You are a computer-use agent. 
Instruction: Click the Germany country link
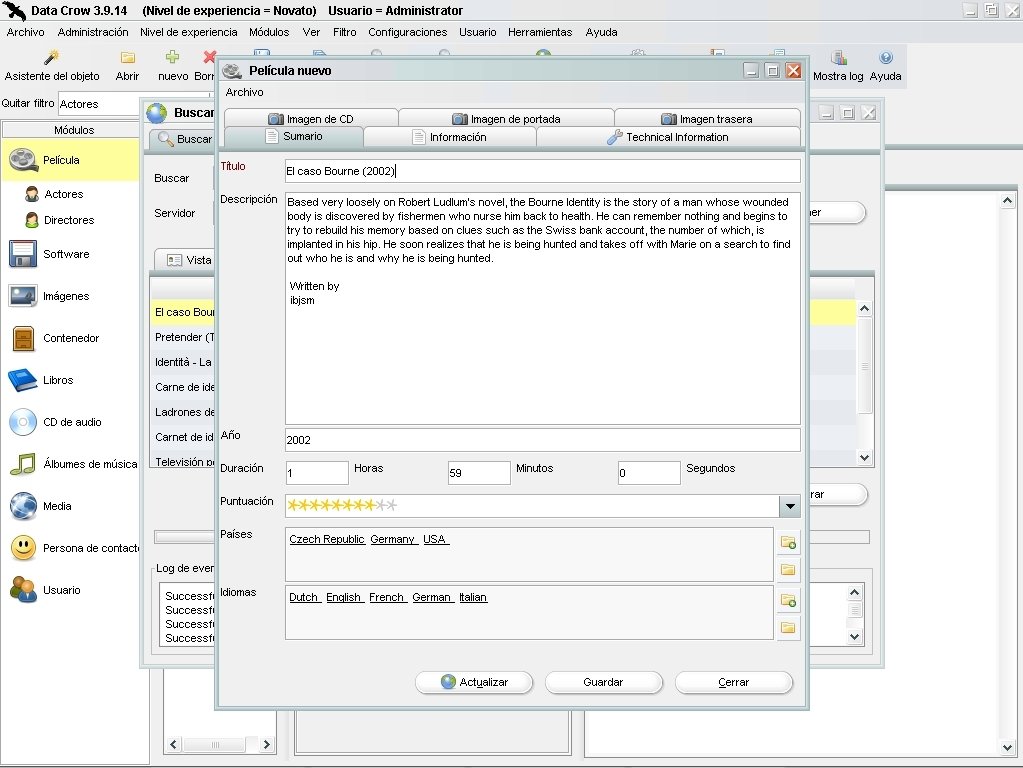393,539
